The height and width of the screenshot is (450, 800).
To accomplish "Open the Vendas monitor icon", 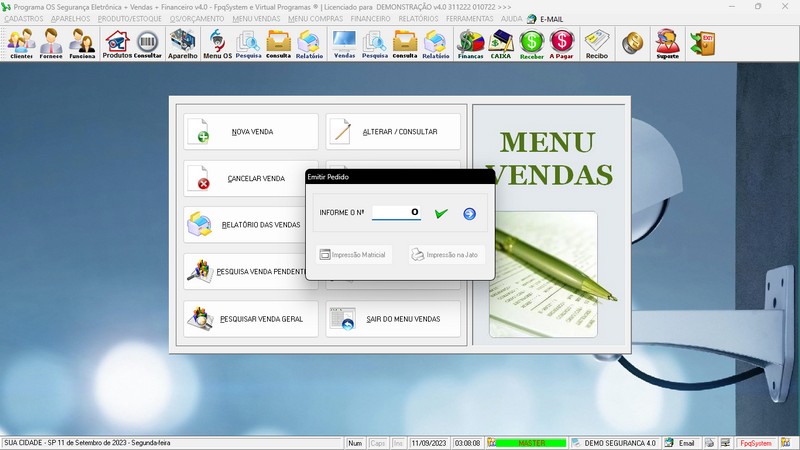I will (344, 44).
